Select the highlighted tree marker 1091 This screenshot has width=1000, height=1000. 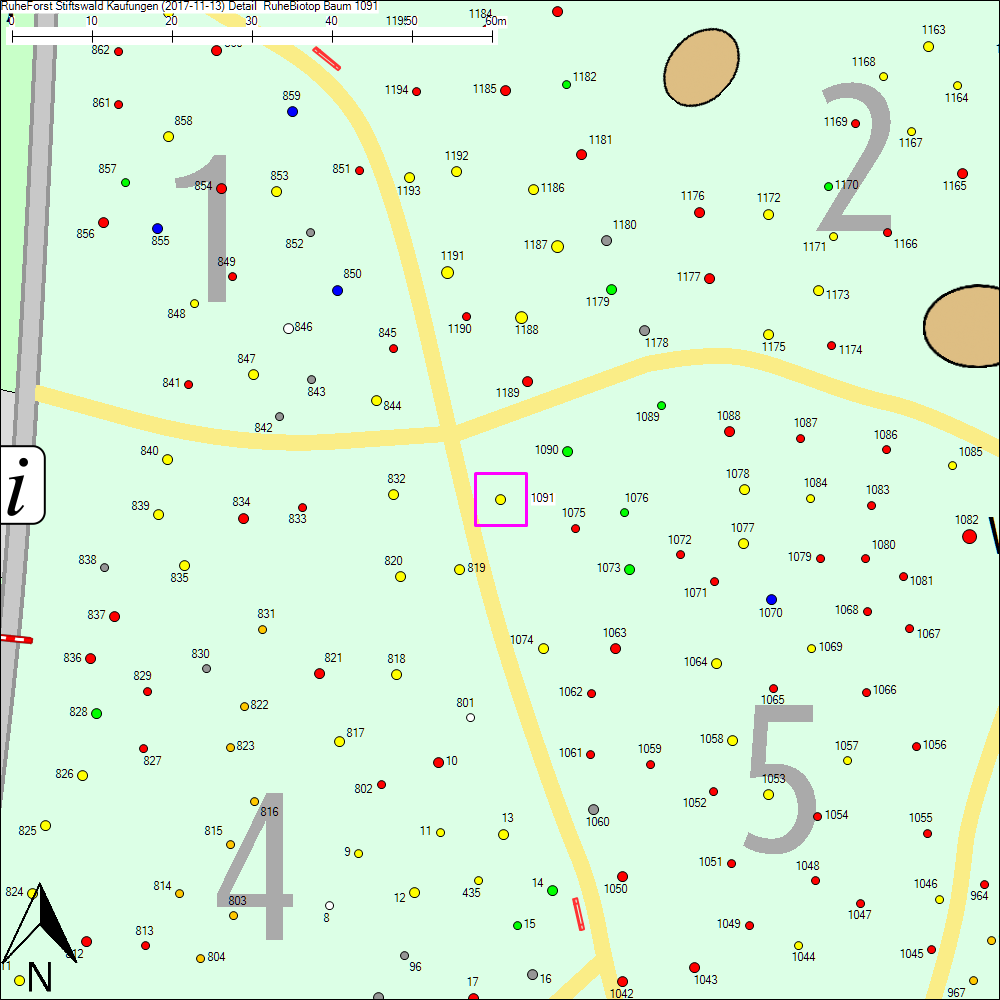501,499
